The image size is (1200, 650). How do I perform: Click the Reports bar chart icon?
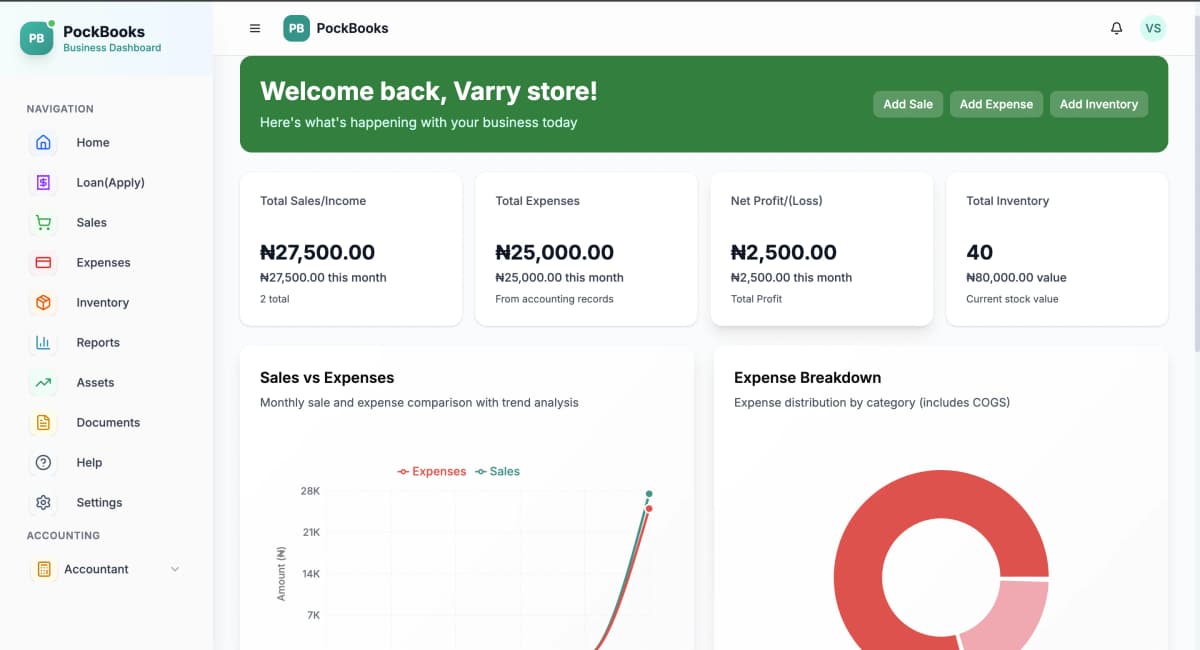[43, 342]
